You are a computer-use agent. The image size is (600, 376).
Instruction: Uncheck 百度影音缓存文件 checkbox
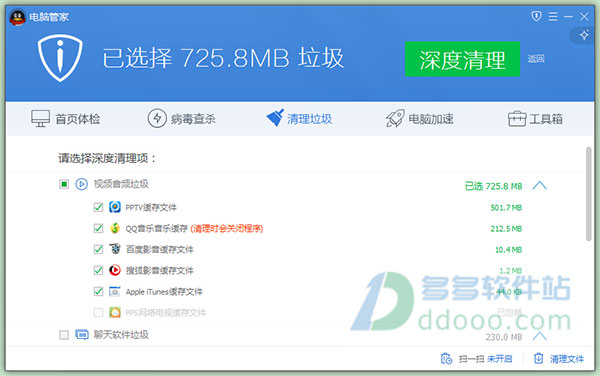98,249
